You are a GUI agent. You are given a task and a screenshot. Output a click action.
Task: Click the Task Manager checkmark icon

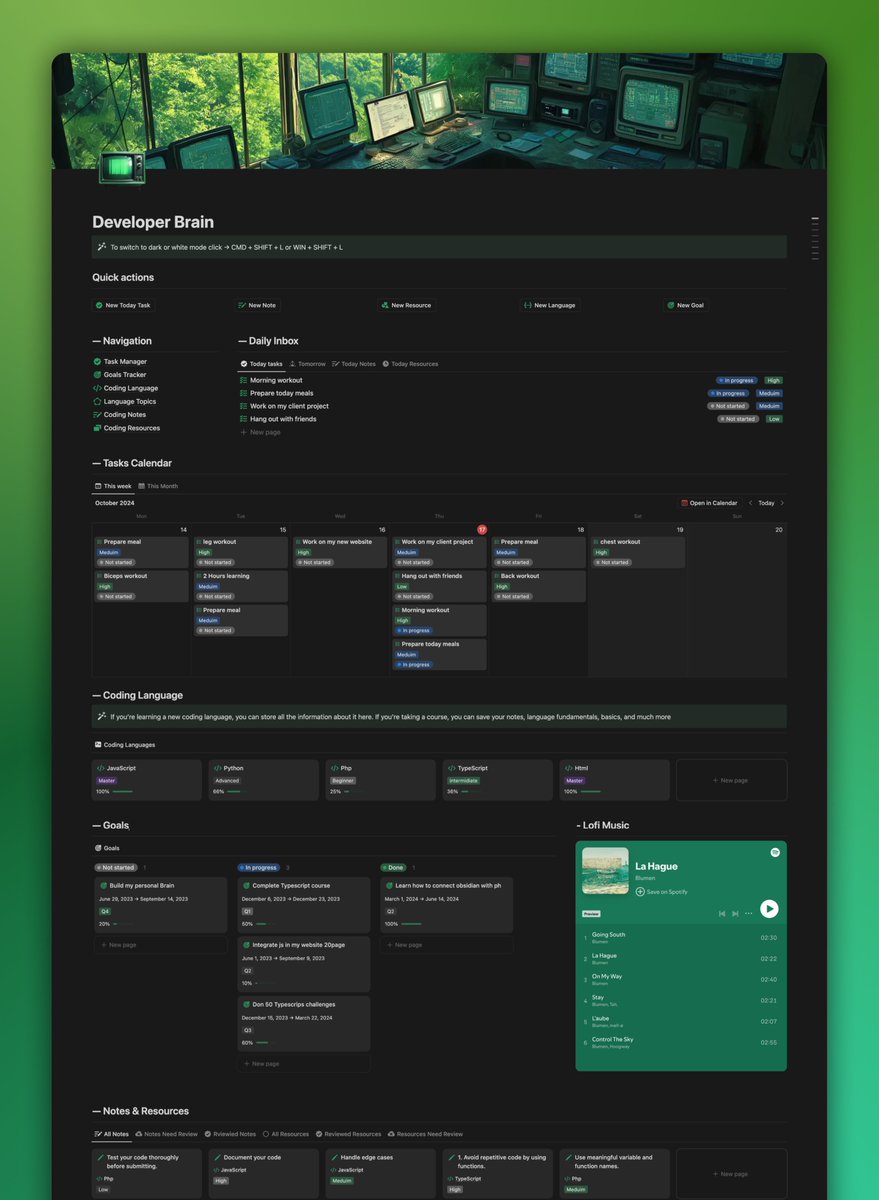tap(97, 362)
